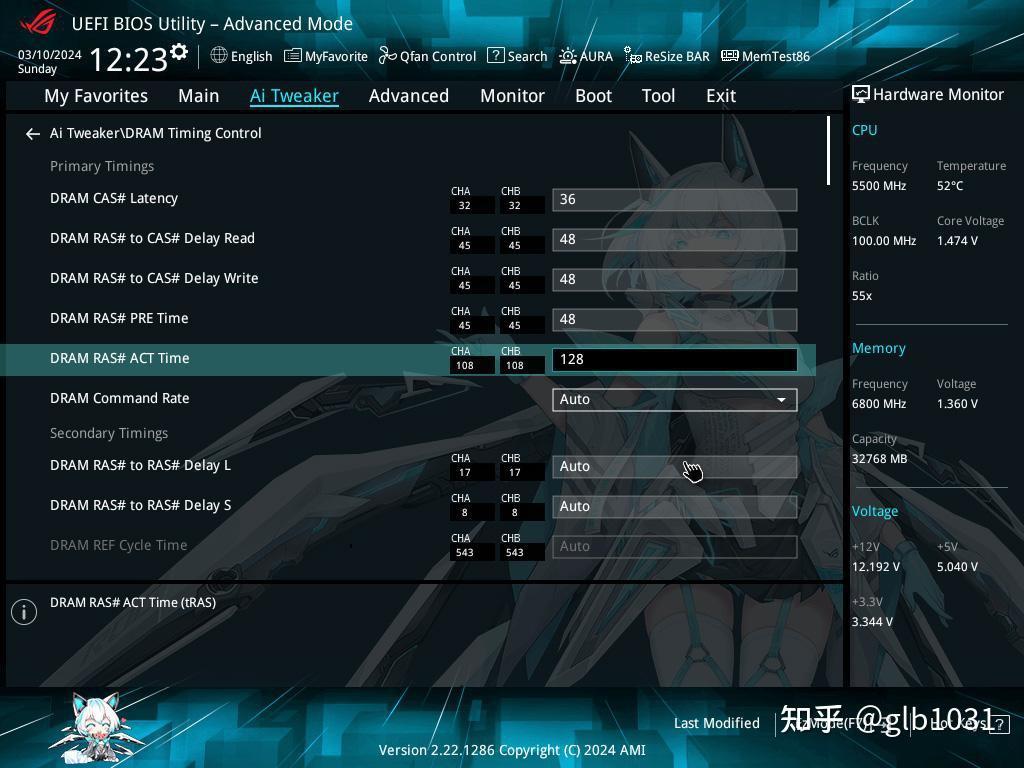
Task: Click Core Voltage 1.474 V value
Action: (957, 241)
